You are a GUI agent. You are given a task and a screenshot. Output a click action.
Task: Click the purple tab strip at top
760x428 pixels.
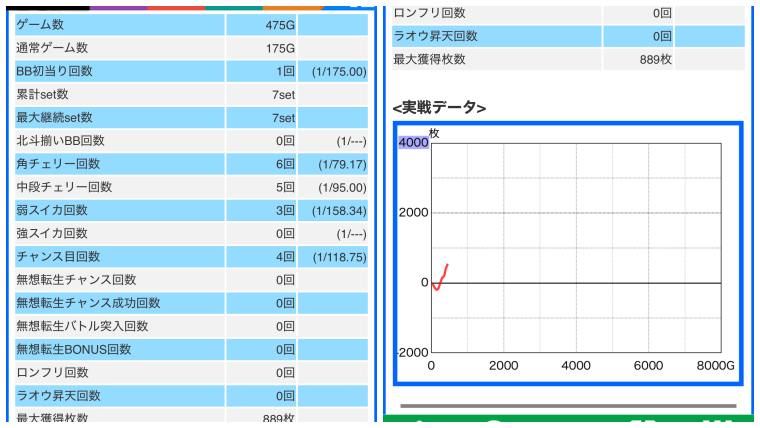click(x=119, y=6)
